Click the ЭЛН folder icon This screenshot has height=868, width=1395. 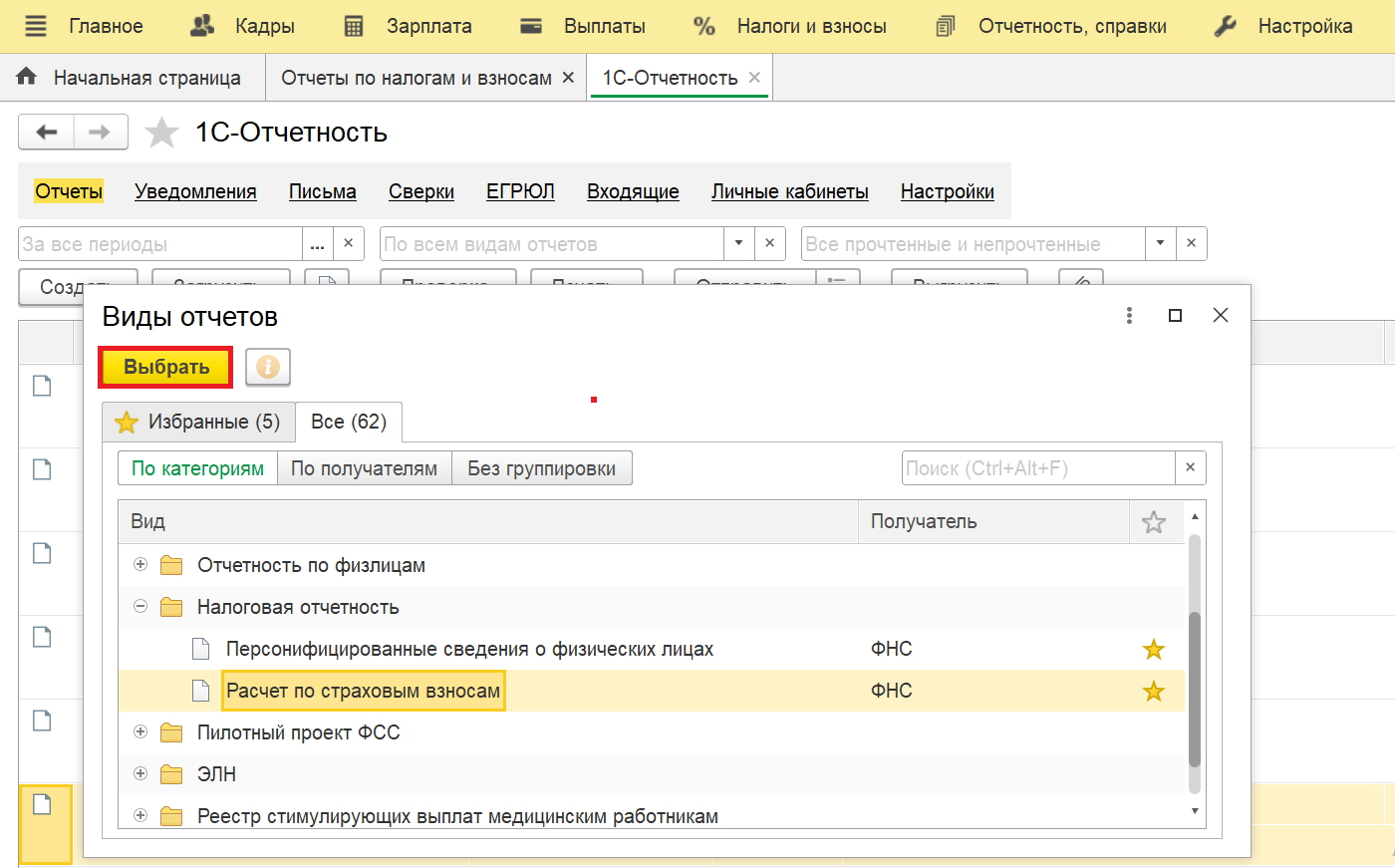[x=171, y=775]
